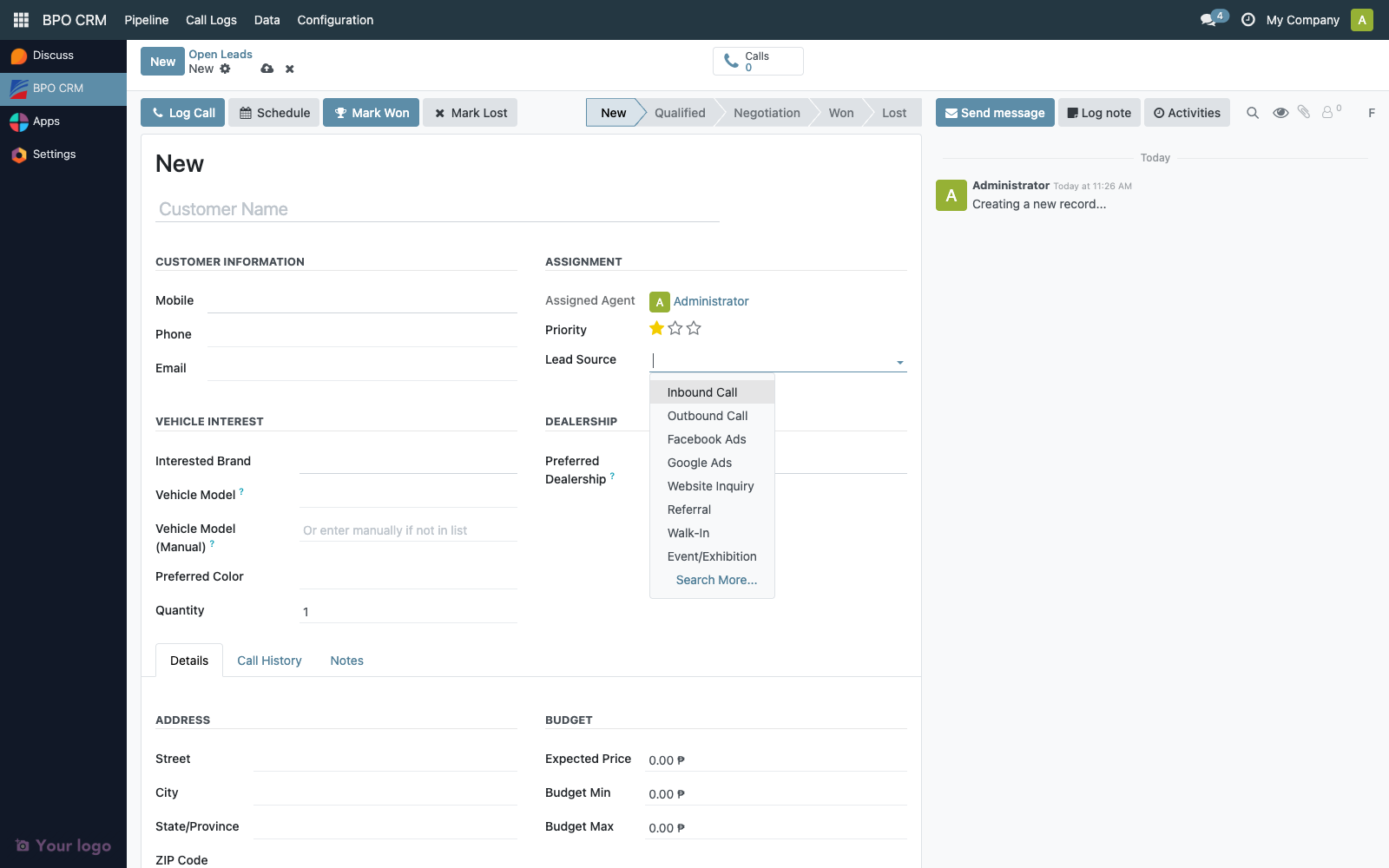Open the messaging conversations icon
Image resolution: width=1389 pixels, height=868 pixels.
1208,17
